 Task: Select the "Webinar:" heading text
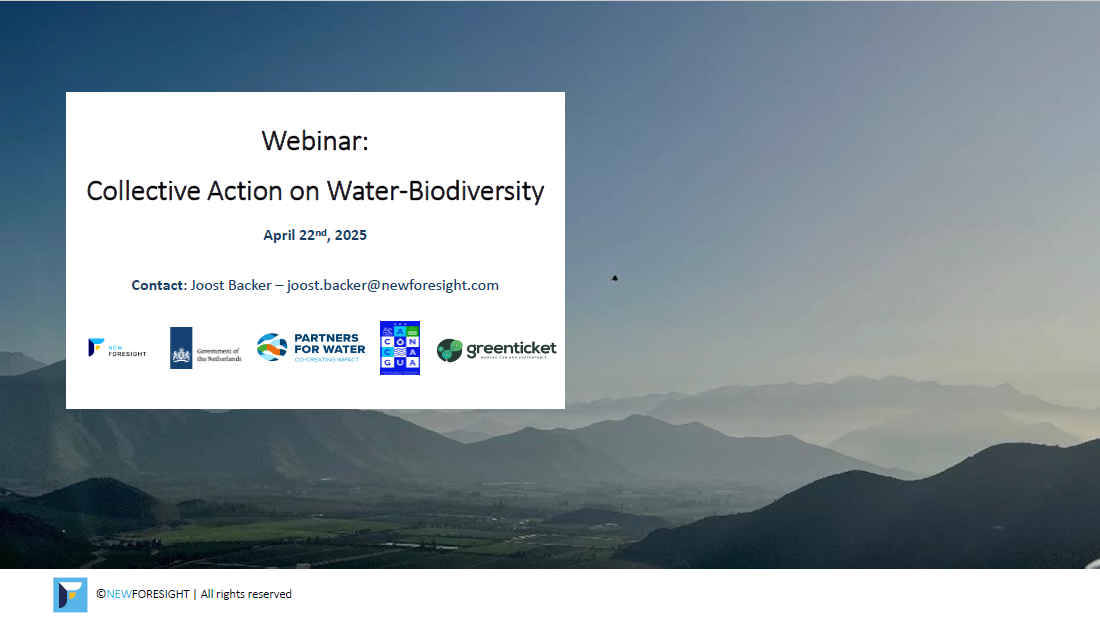pyautogui.click(x=315, y=141)
